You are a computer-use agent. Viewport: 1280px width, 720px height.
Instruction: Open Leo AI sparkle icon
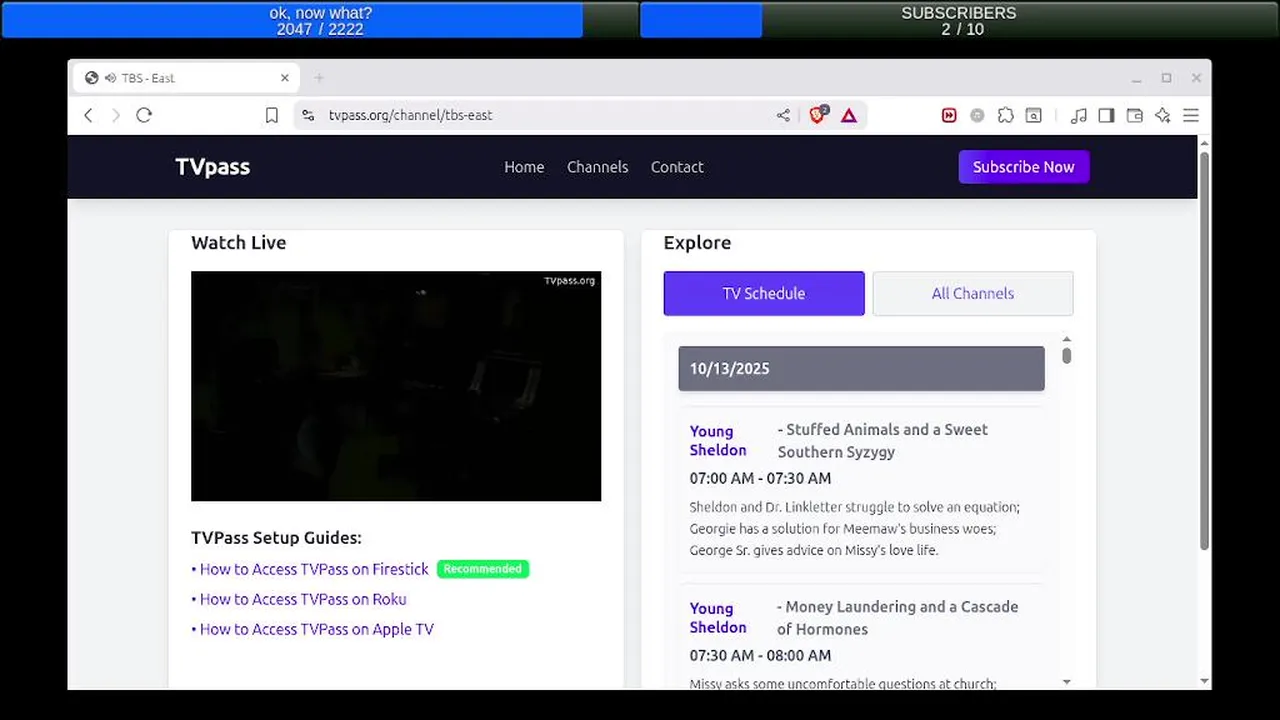click(x=1162, y=115)
